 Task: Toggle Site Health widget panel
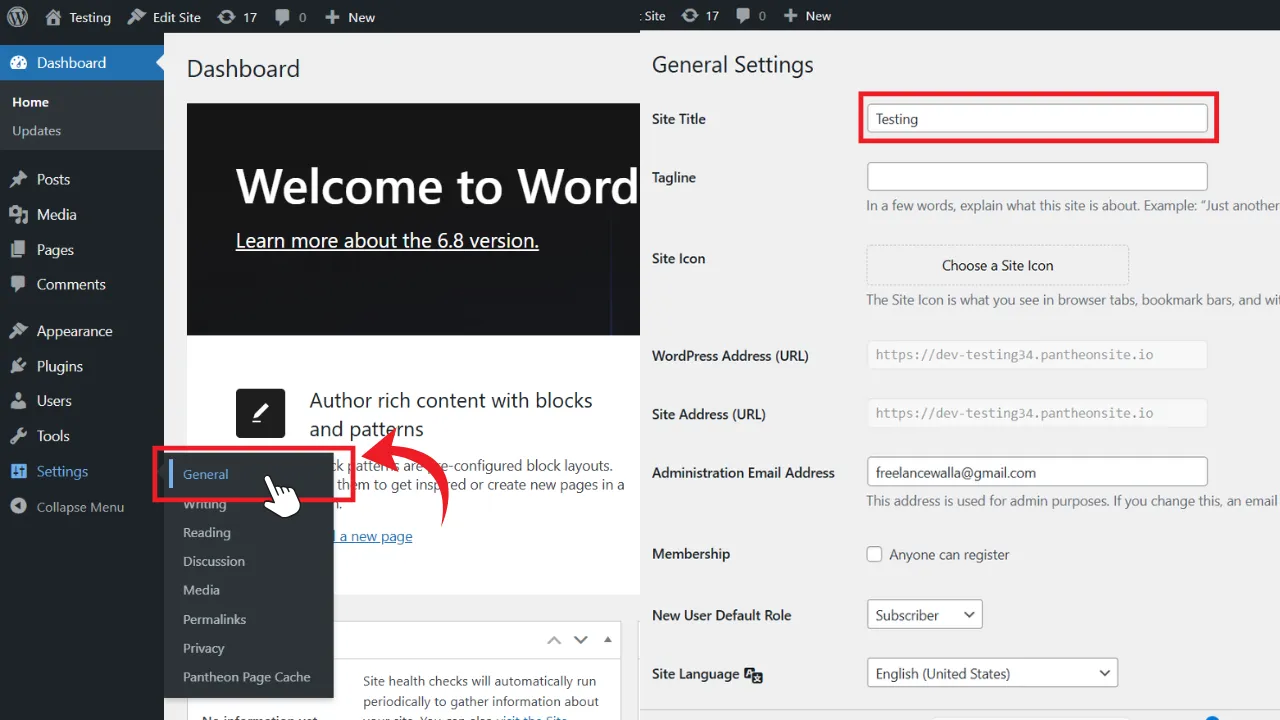[x=606, y=640]
